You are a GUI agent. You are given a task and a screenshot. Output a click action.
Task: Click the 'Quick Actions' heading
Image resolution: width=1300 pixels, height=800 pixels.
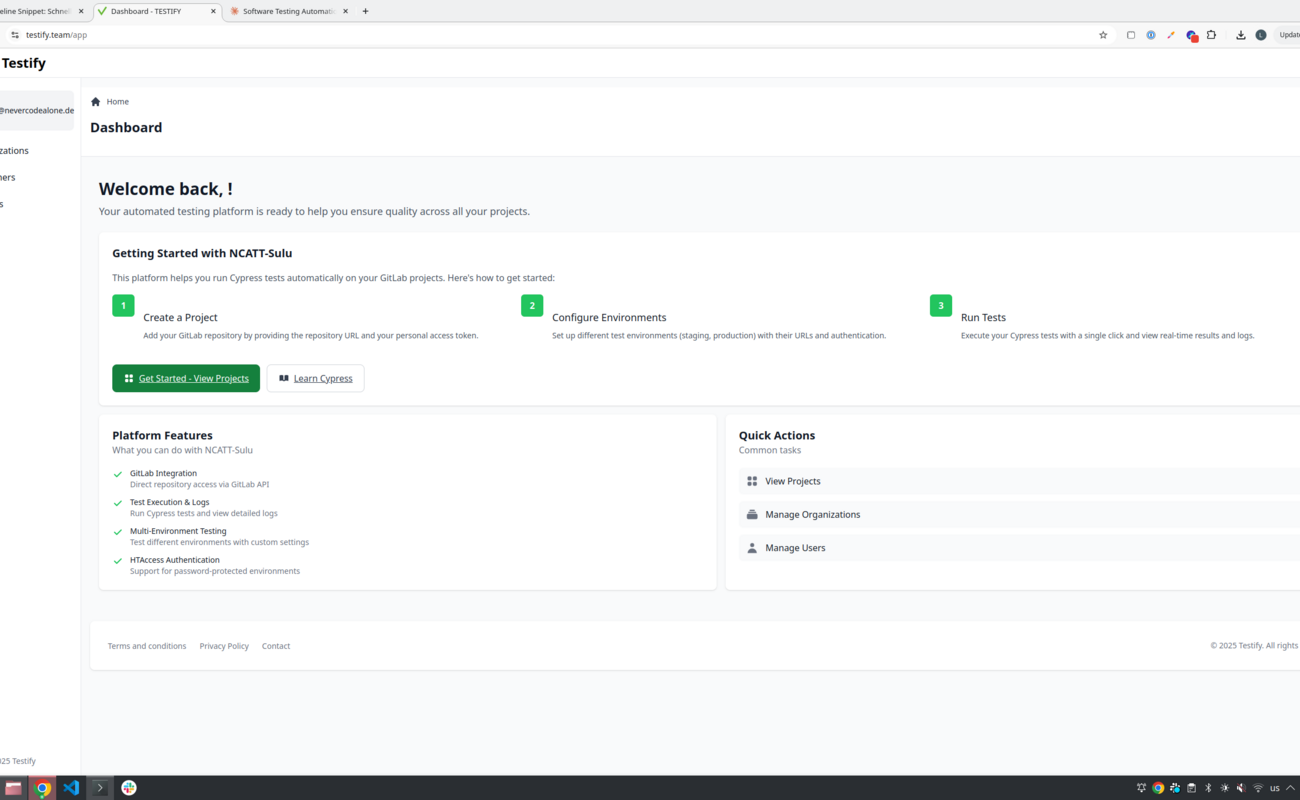[777, 436]
